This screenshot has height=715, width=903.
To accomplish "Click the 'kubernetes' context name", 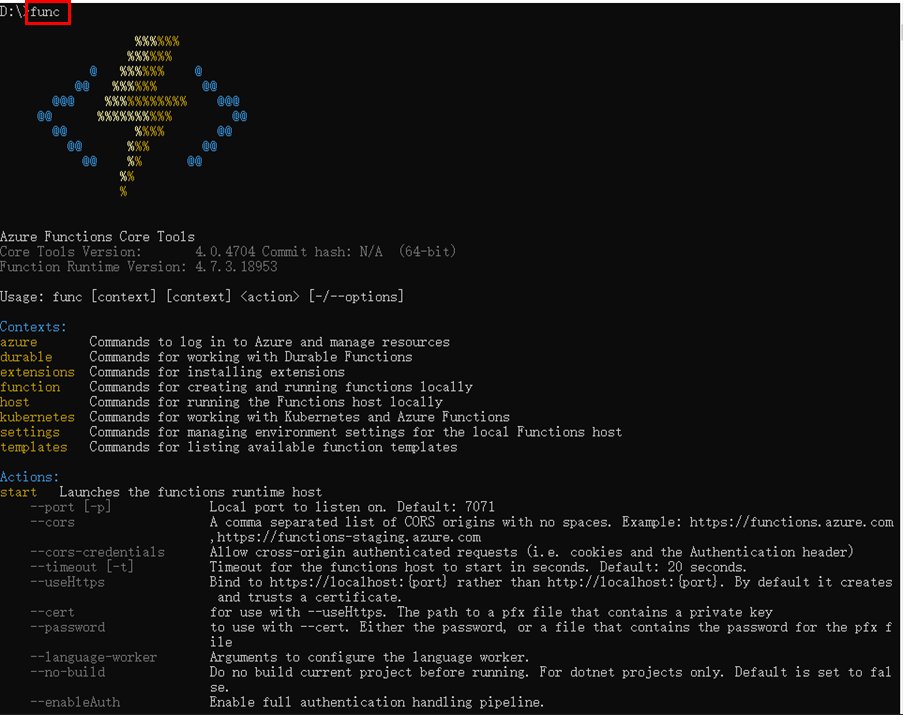I will (x=37, y=417).
